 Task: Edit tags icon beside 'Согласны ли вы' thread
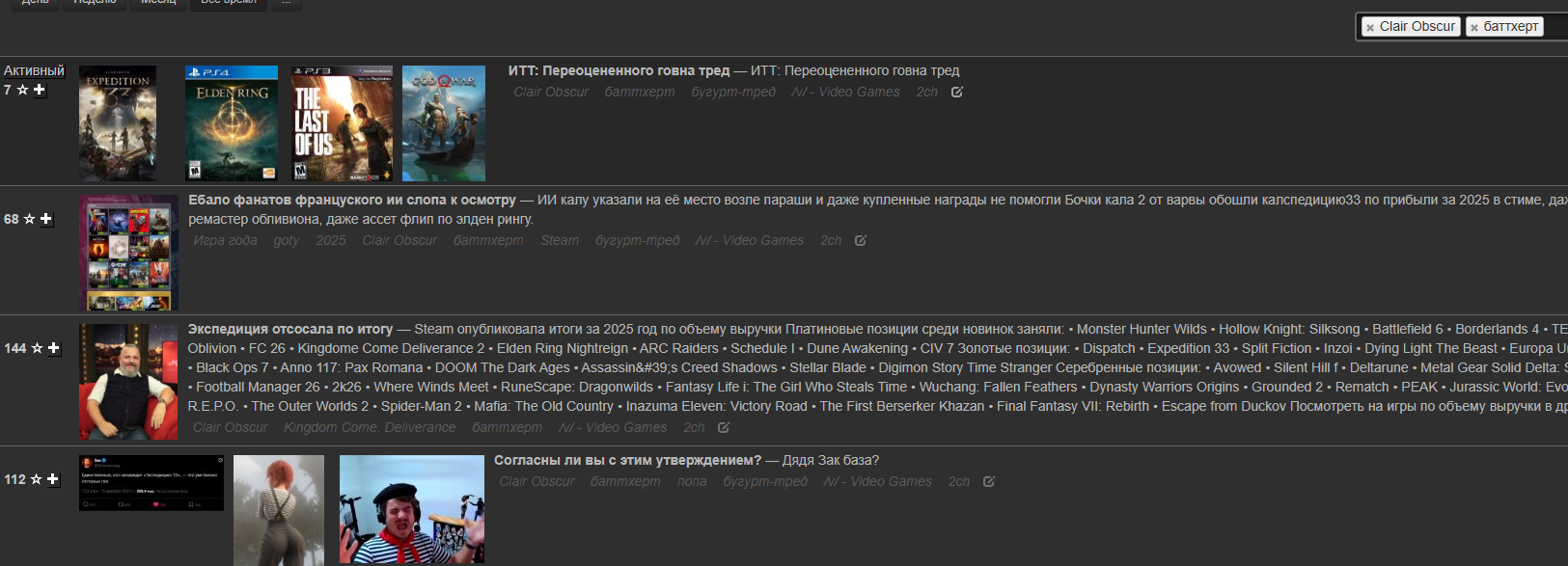click(x=989, y=482)
